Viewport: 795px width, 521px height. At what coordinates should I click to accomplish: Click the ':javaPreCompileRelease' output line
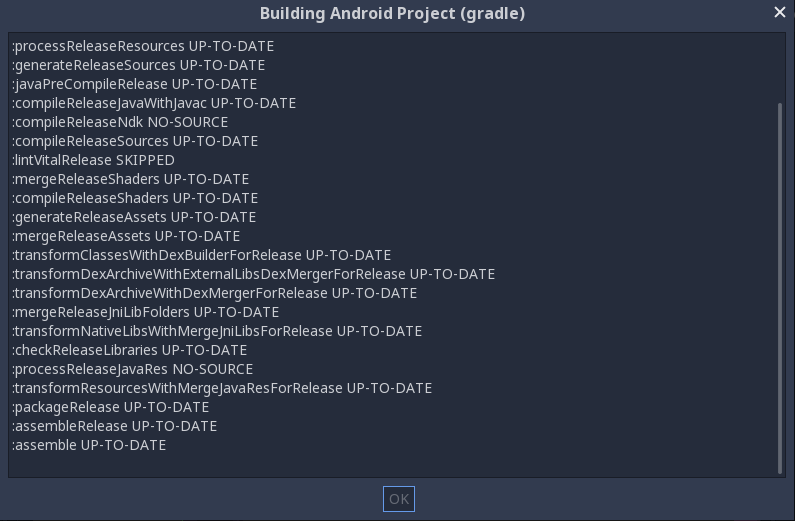[x=135, y=84]
